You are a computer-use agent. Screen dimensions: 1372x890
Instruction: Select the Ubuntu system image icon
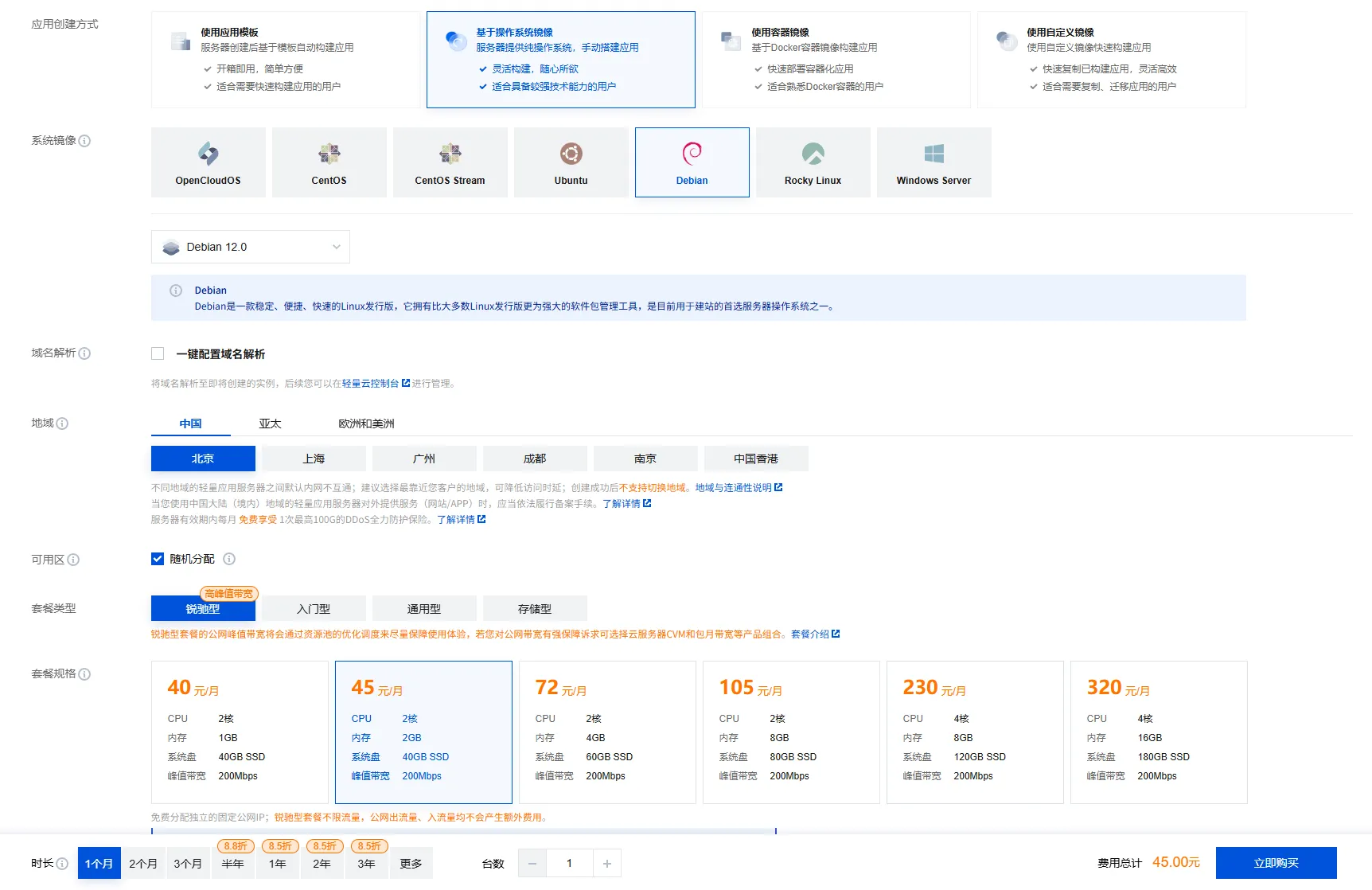pyautogui.click(x=571, y=154)
